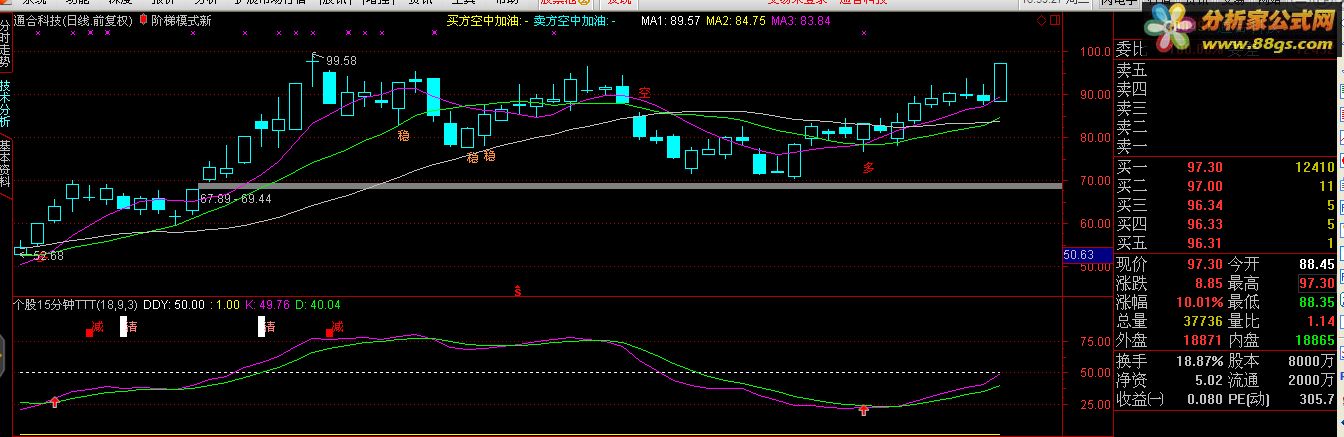Click the 稳 marker below the magenta MA peak
The image size is (1344, 437).
[x=404, y=134]
